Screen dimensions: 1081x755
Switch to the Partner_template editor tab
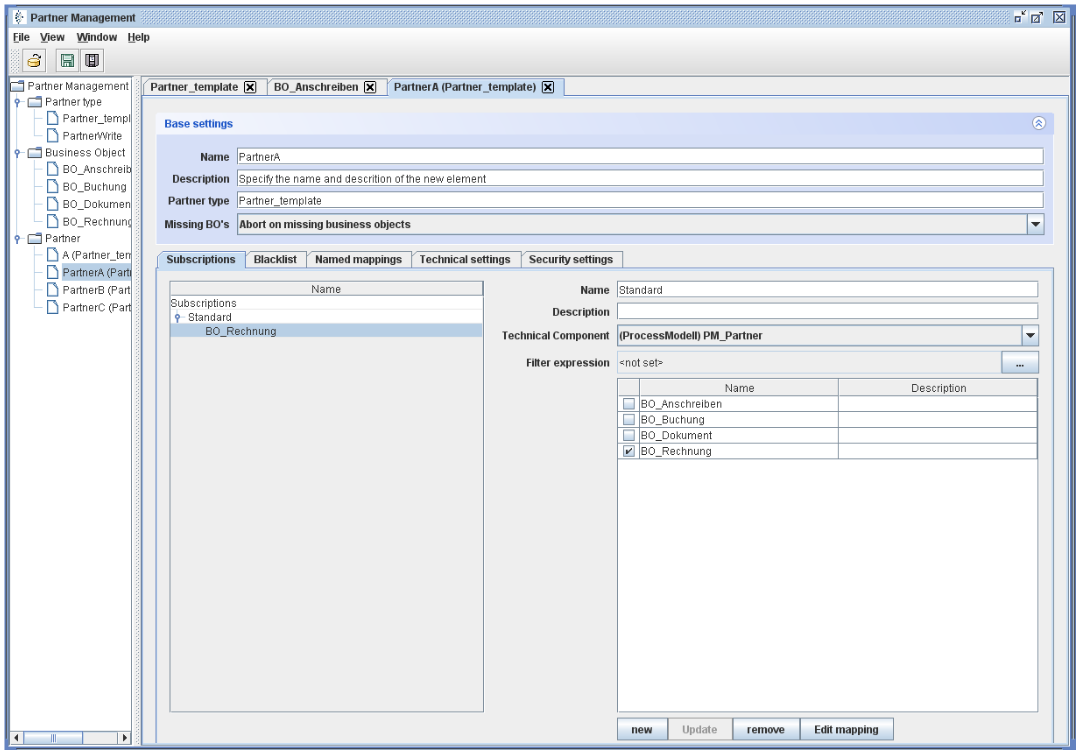click(x=194, y=87)
